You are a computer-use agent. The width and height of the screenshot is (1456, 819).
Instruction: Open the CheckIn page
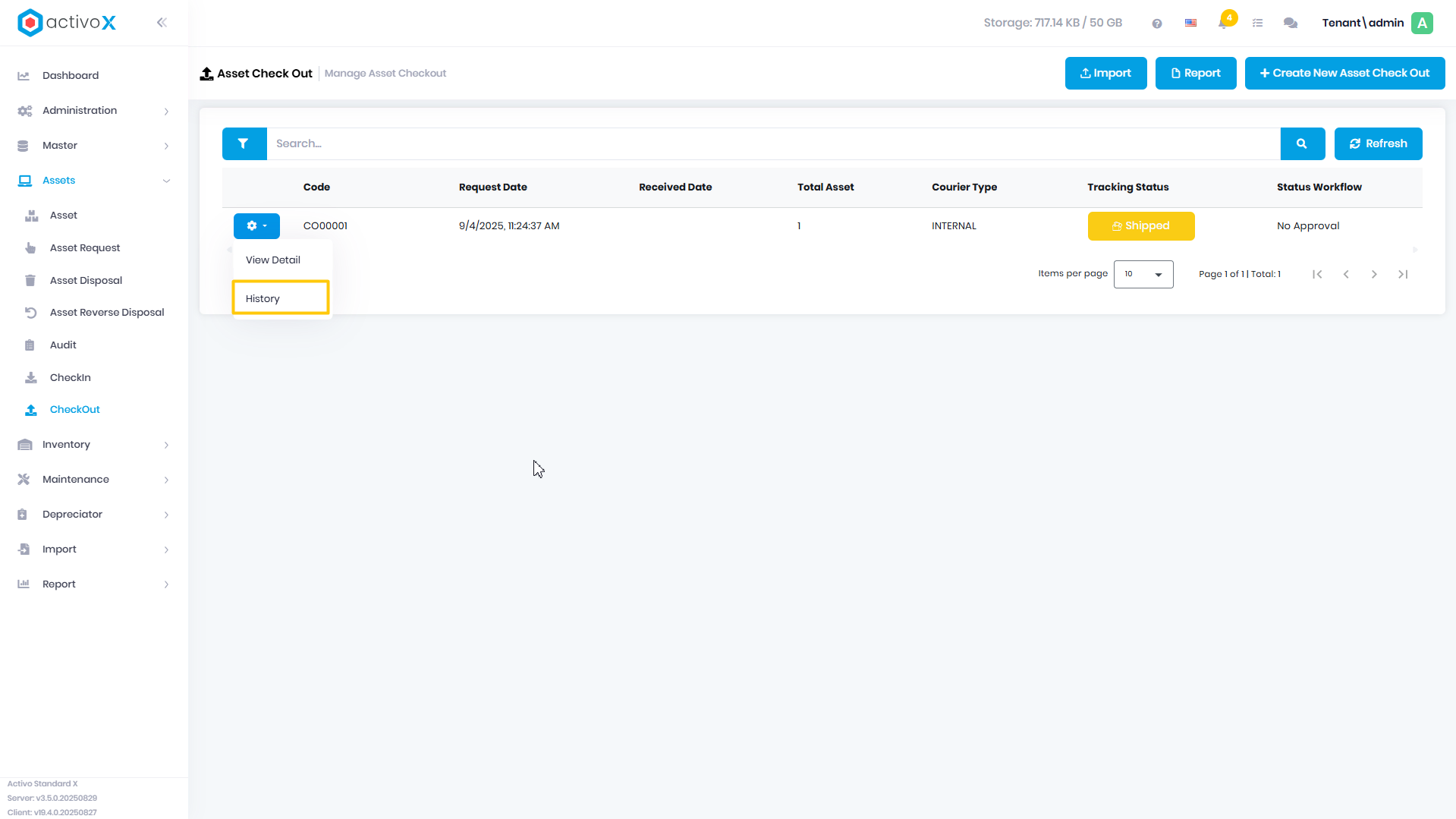(71, 378)
